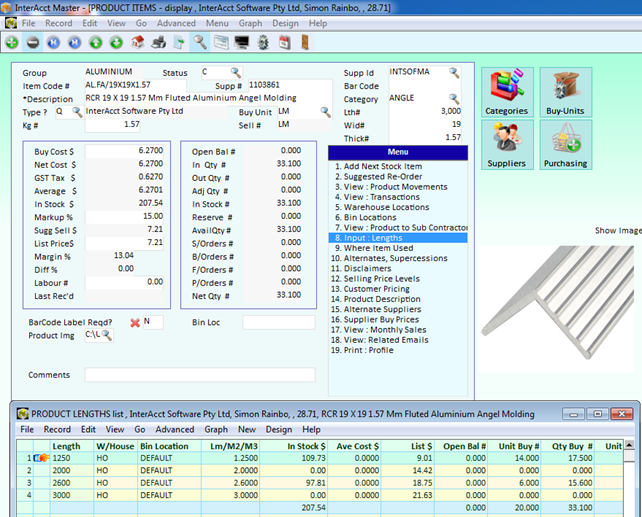Click the In Stock $ column header
Viewport: 642px width, 517px height.
pos(306,446)
